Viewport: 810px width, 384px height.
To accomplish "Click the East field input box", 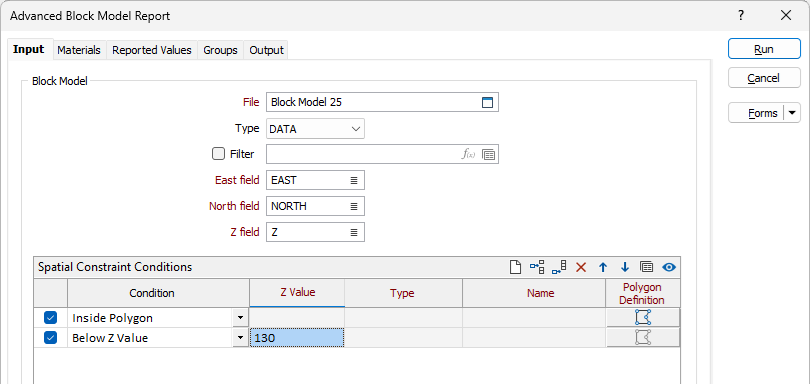I will point(315,180).
